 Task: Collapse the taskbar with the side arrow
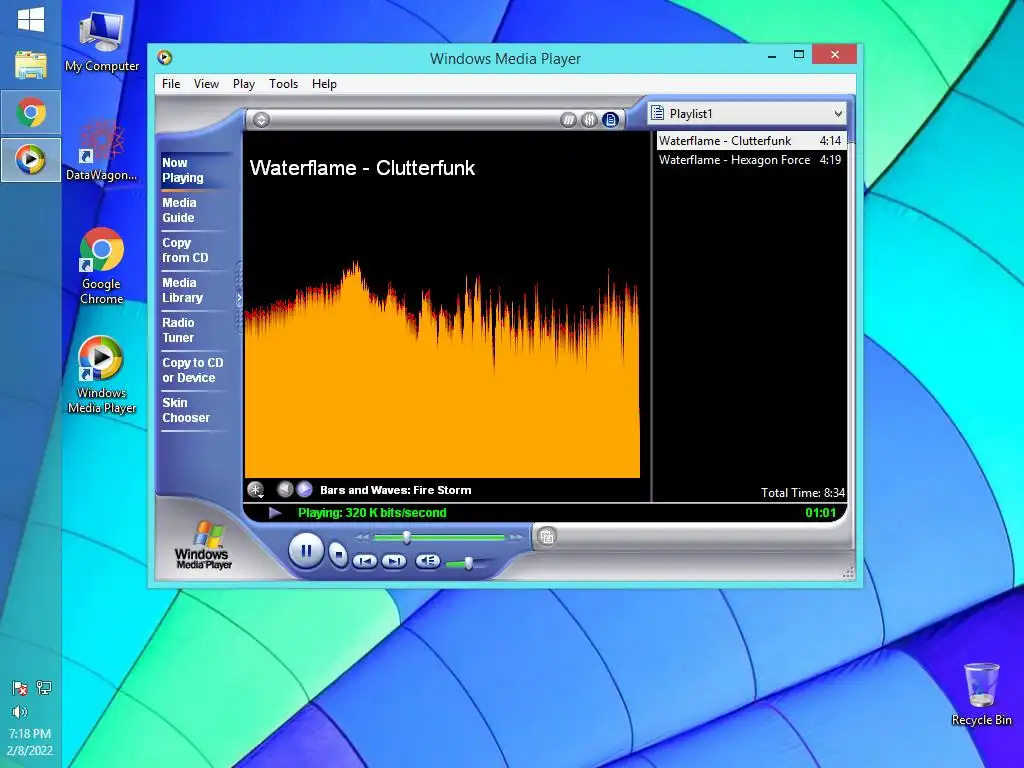[x=239, y=298]
